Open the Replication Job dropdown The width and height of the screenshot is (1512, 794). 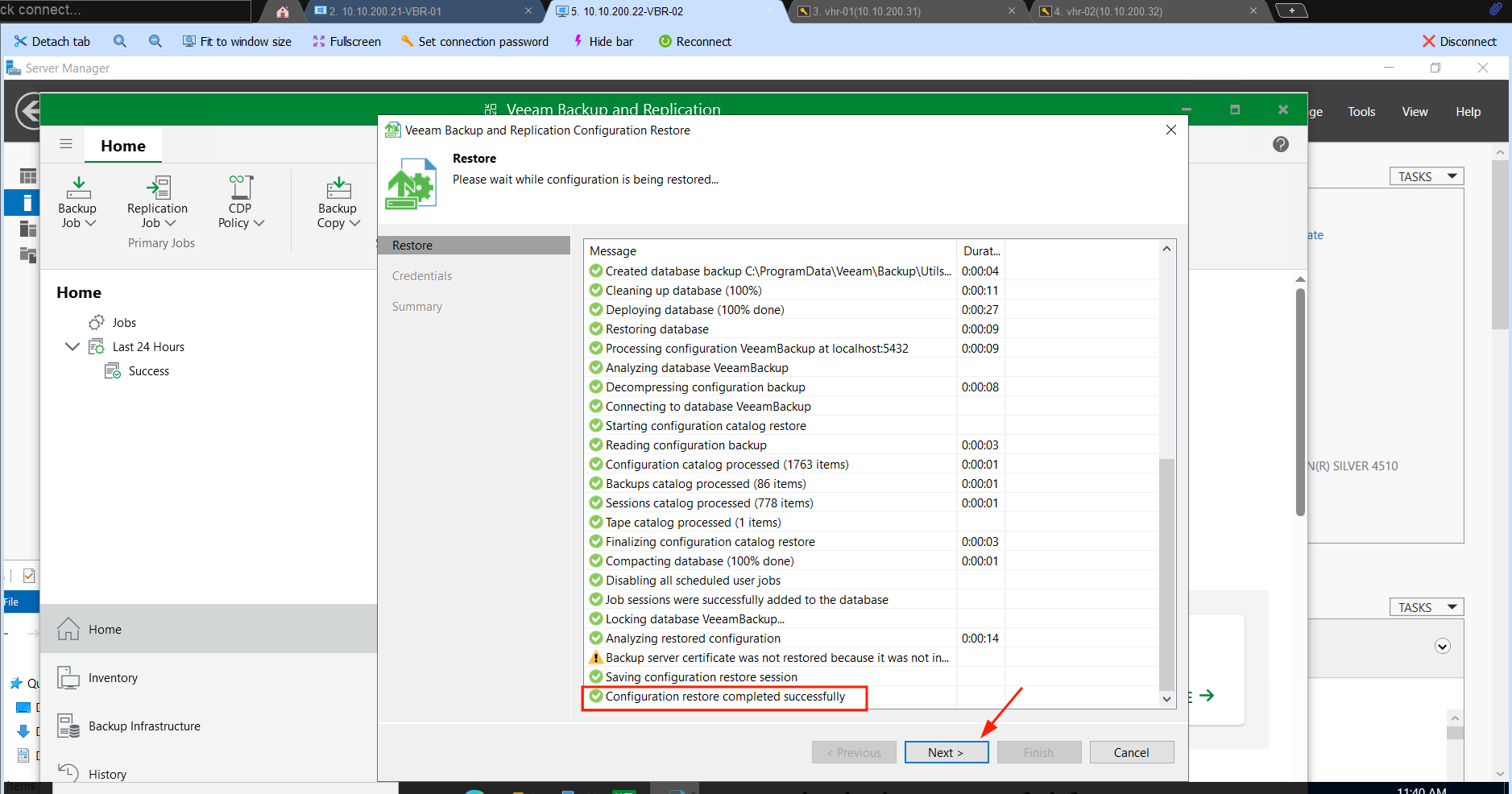tap(157, 202)
